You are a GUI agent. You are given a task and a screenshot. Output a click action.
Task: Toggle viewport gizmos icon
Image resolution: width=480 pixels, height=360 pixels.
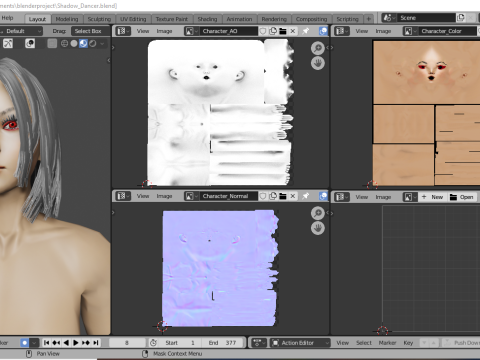coord(8,43)
